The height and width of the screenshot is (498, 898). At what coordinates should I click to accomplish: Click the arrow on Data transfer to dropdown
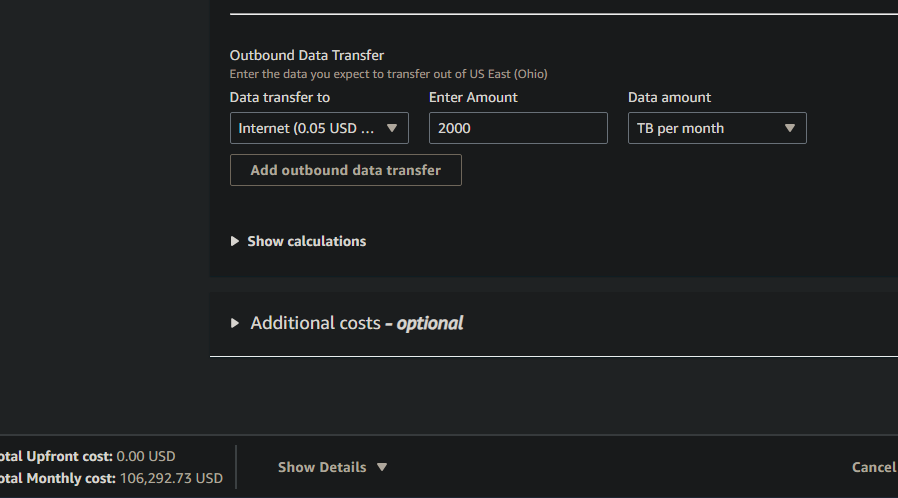click(x=392, y=128)
